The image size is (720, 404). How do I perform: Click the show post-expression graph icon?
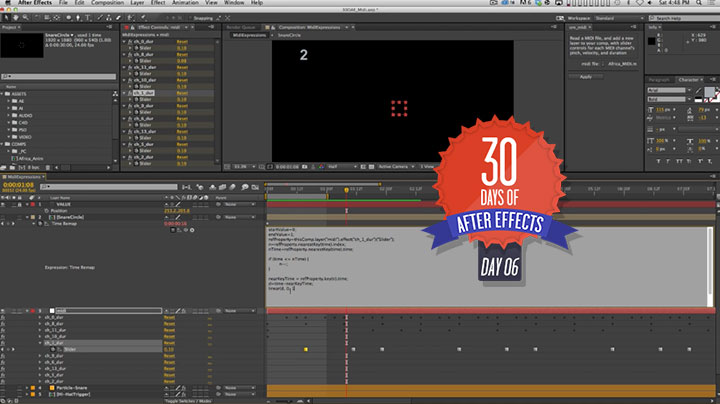click(x=180, y=230)
